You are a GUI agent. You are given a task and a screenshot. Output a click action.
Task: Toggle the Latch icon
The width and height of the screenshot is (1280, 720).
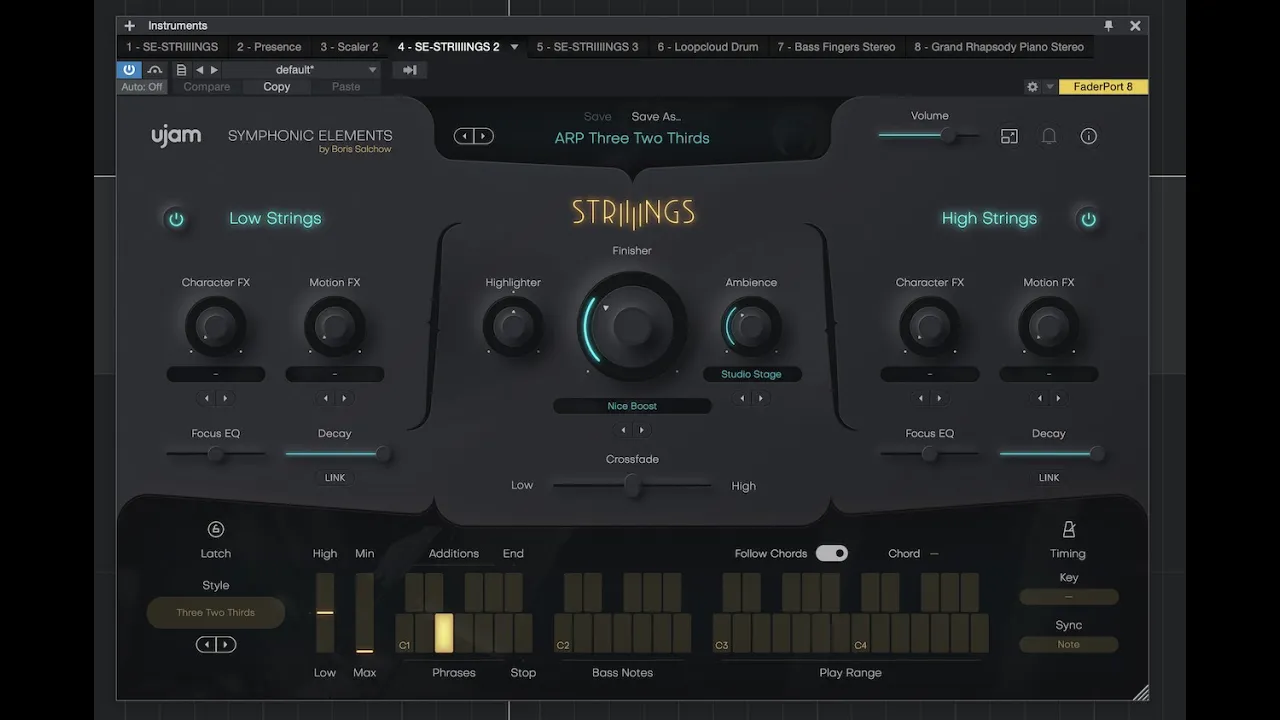click(216, 530)
